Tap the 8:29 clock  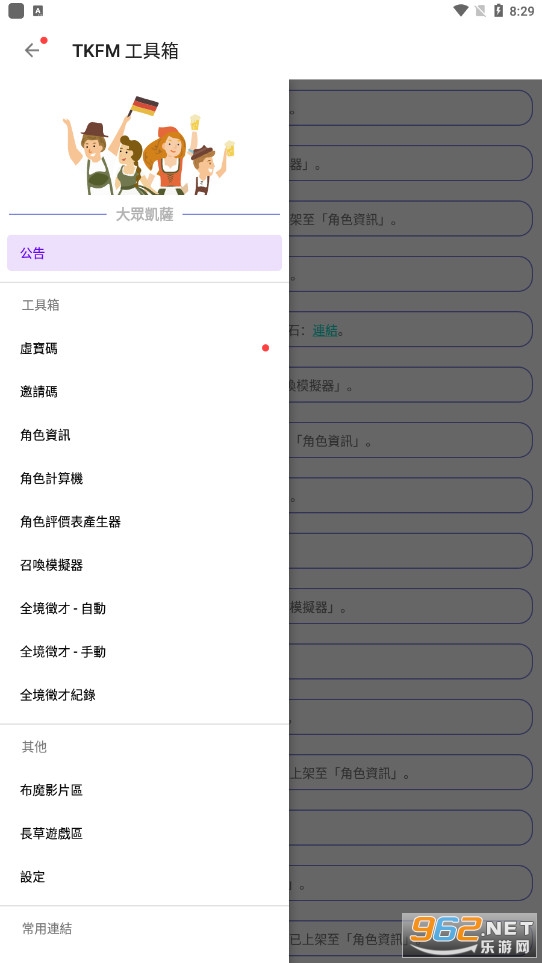tap(522, 11)
